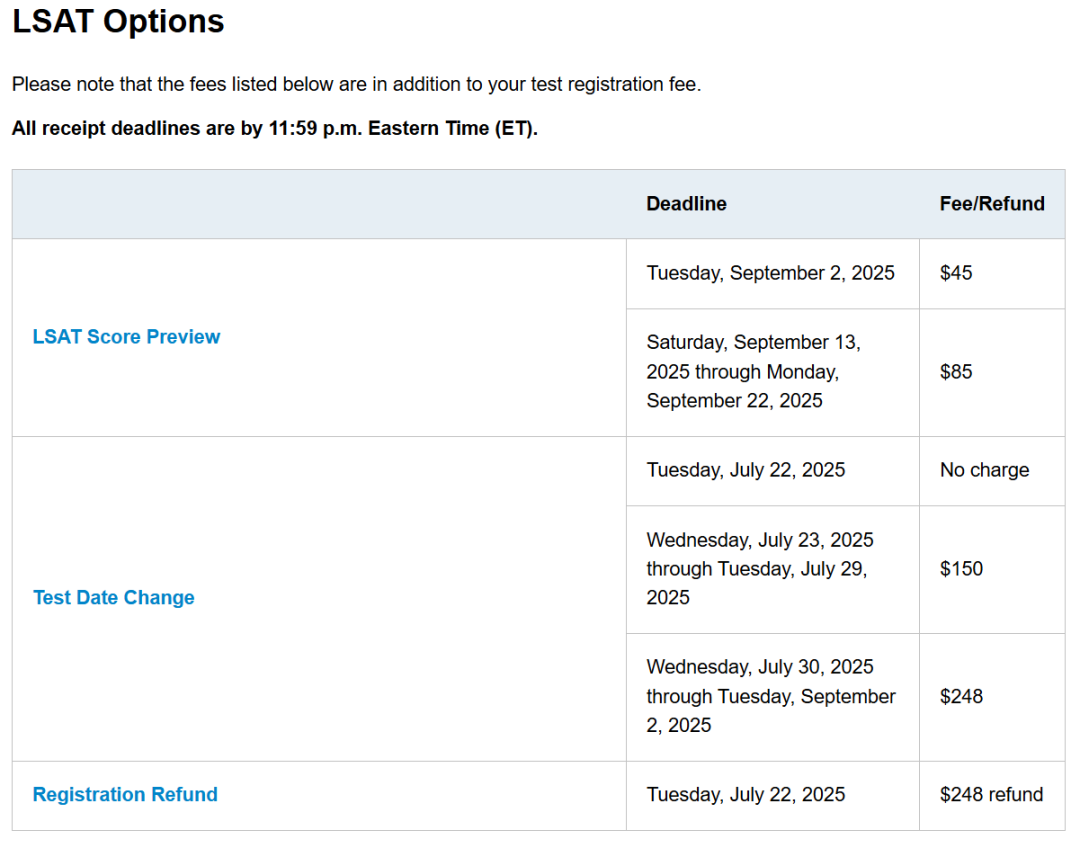Click Registration Refund's Tuesday, July 22 deadline
The image size is (1080, 848).
pos(745,795)
